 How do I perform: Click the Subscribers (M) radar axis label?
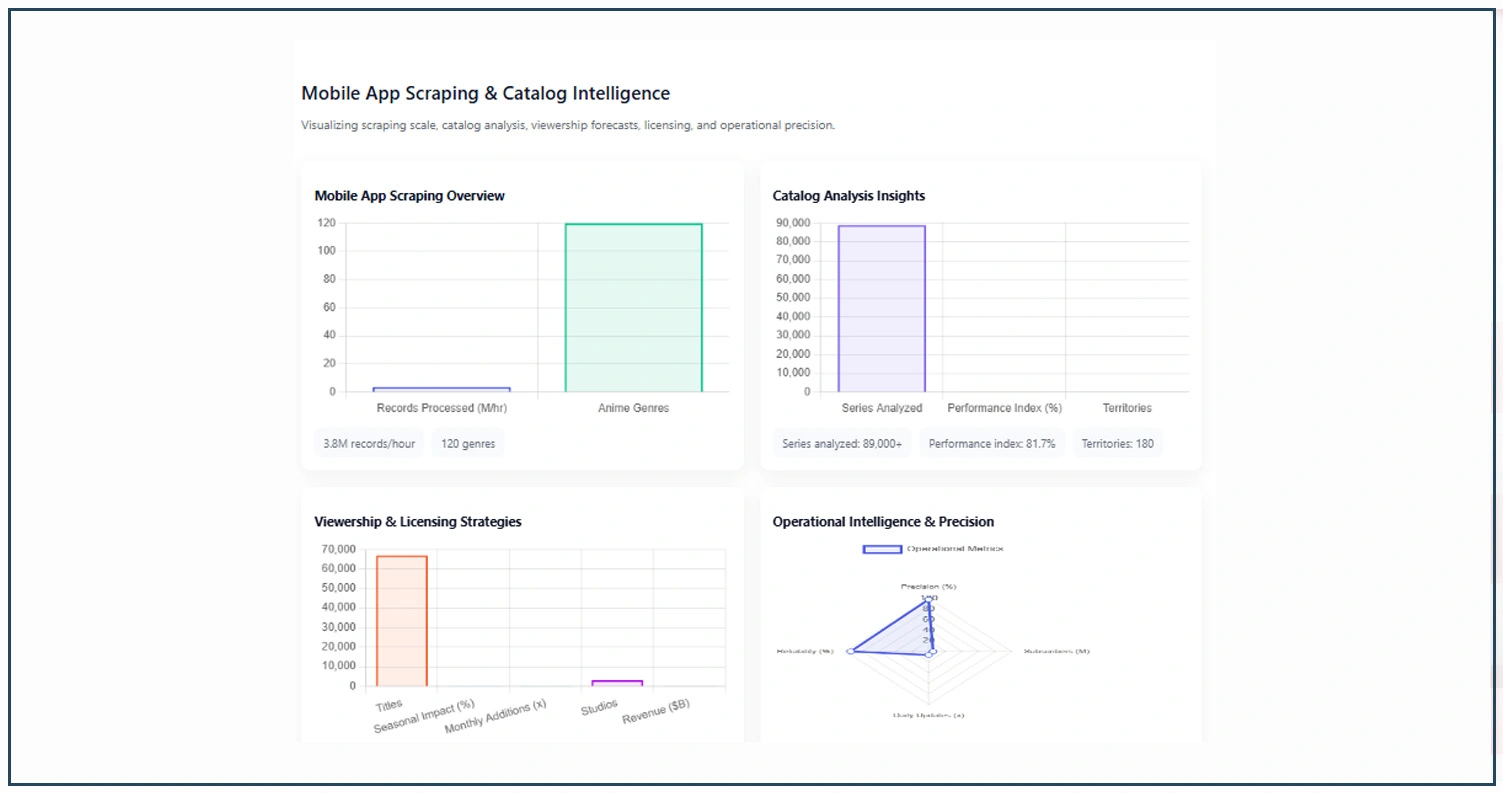coord(1056,649)
